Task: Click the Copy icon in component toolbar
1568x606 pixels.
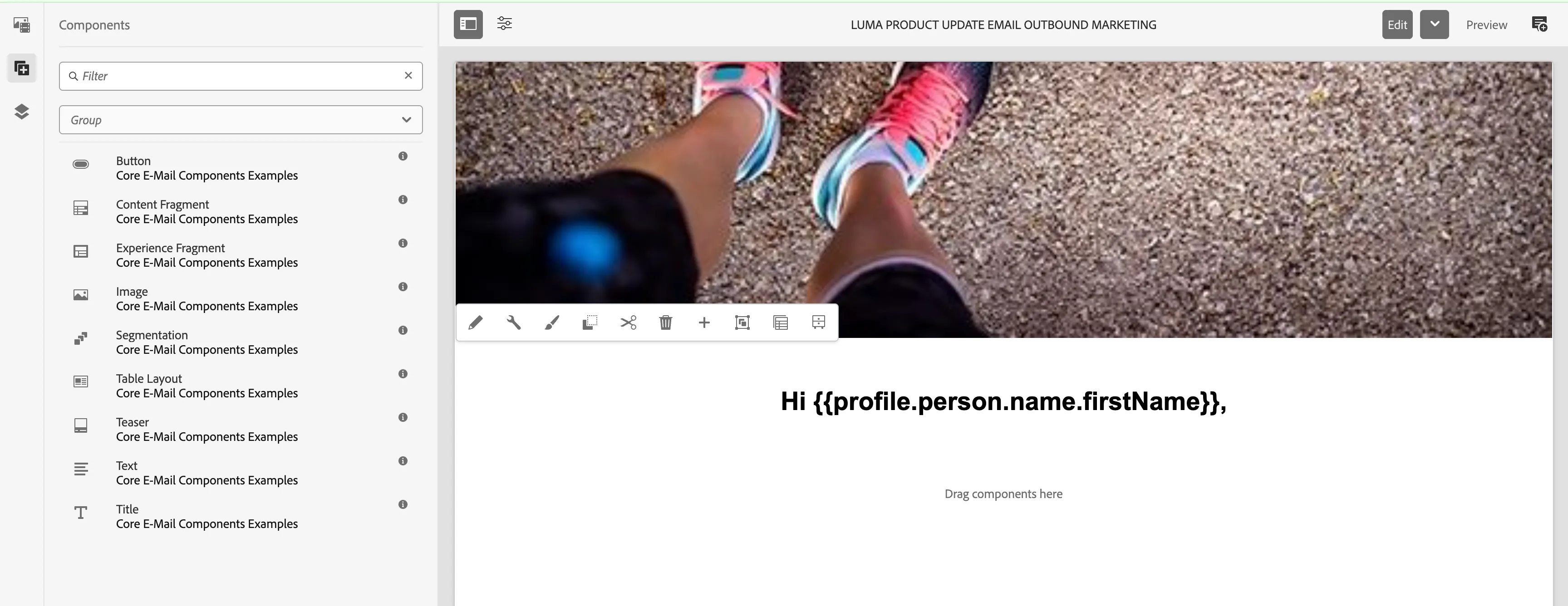Action: (x=590, y=322)
